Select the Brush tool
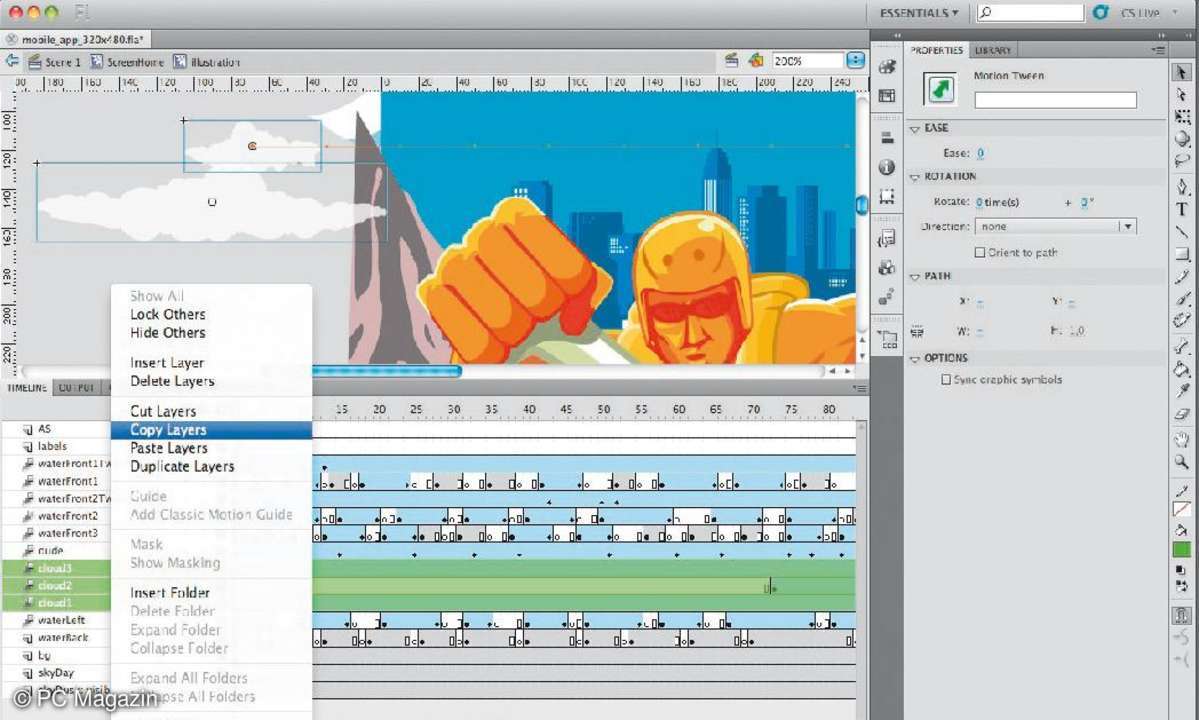Screen dimensions: 1199x720 [1182, 299]
